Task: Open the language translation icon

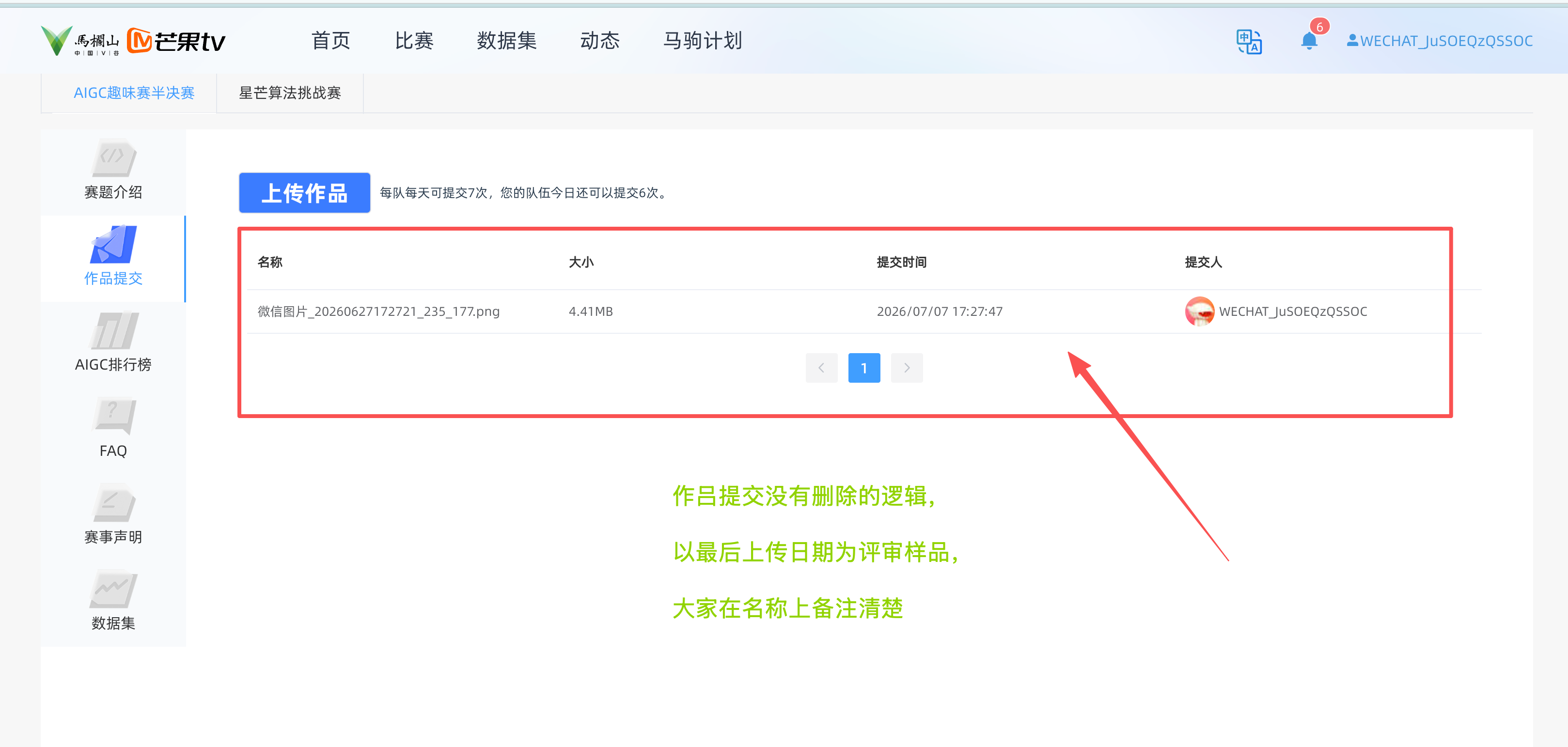Action: pyautogui.click(x=1248, y=41)
